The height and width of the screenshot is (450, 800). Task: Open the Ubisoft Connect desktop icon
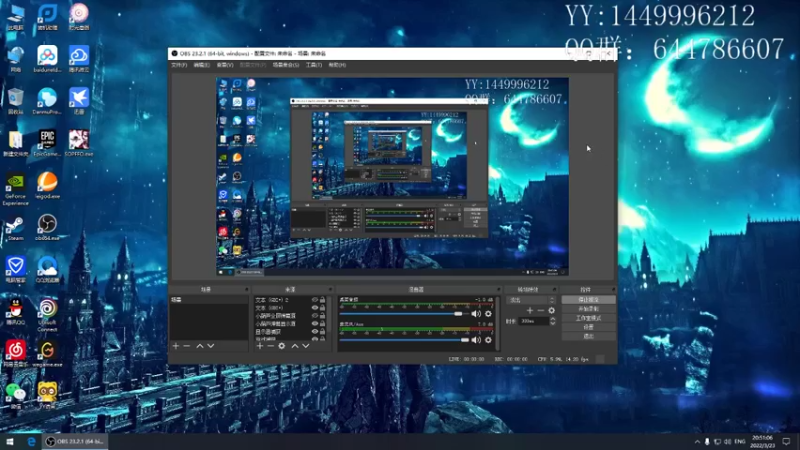[x=47, y=315]
